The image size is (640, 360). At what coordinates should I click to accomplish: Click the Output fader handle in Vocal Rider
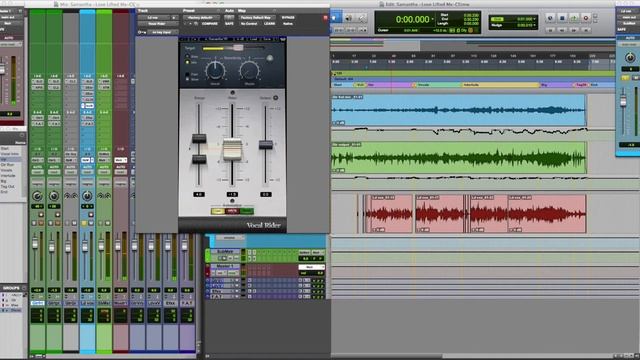266,144
